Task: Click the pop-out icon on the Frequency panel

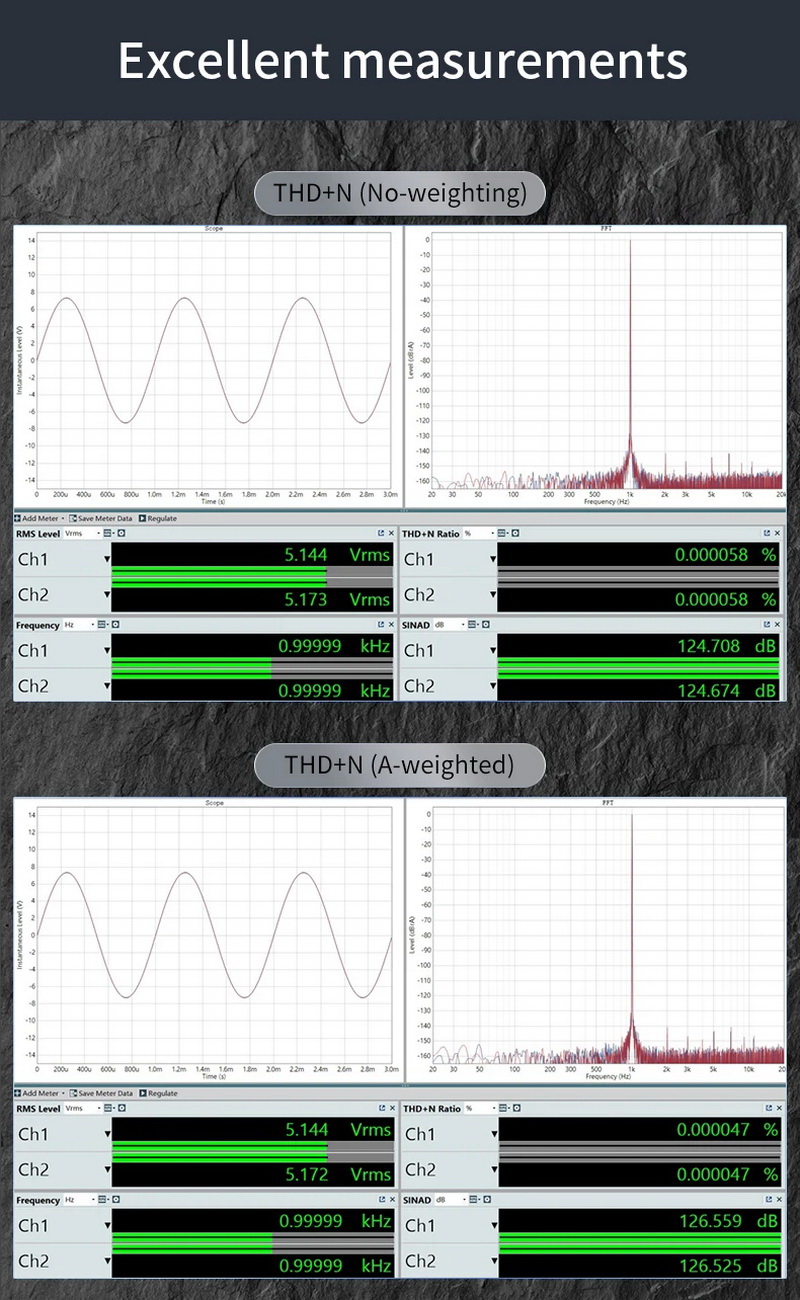Action: (379, 625)
